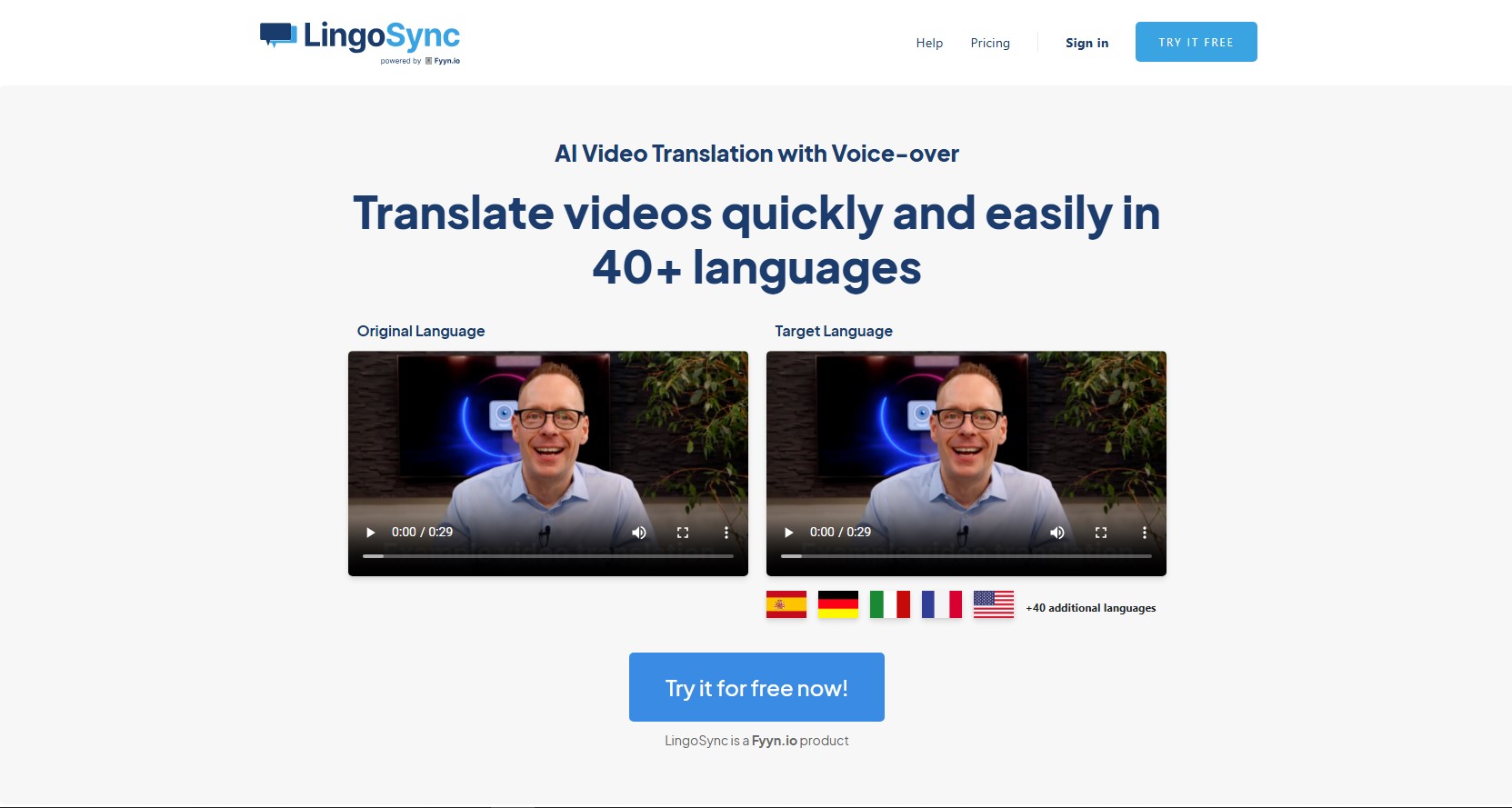Play the Original Language video
The width and height of the screenshot is (1512, 808).
[371, 533]
